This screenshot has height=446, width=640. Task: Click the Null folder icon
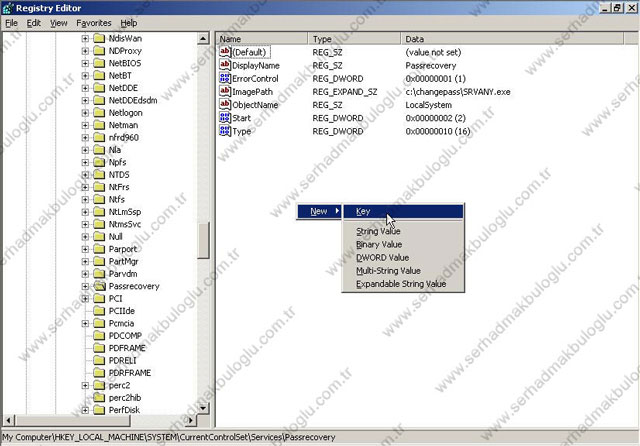click(x=99, y=237)
